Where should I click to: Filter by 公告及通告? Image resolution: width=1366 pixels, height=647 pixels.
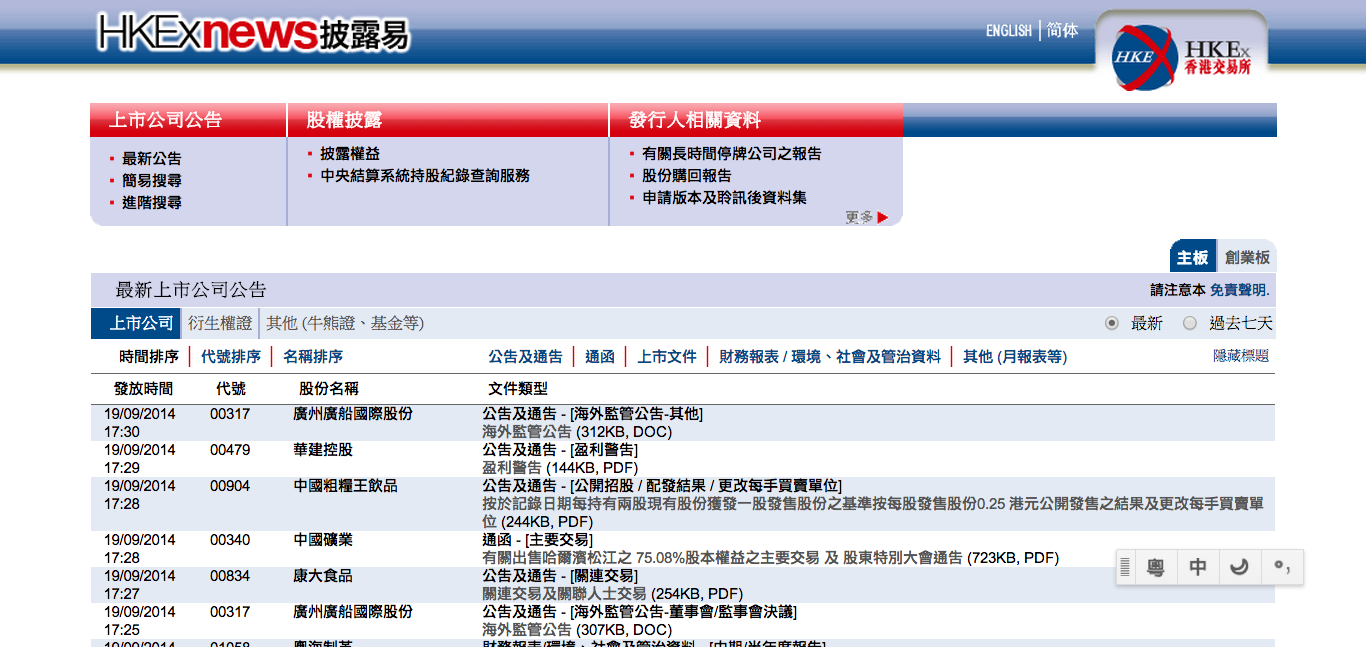526,357
